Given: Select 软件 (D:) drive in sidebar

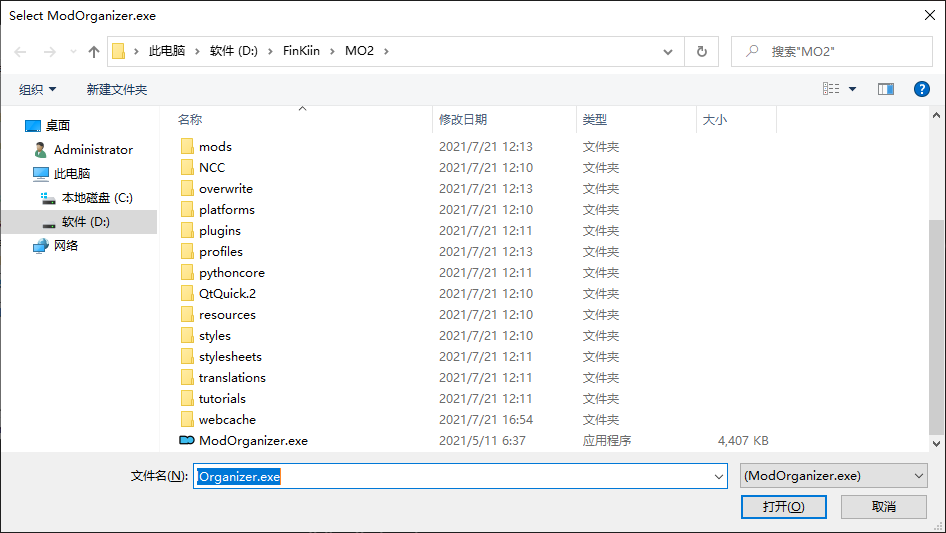Looking at the screenshot, I should pyautogui.click(x=78, y=222).
